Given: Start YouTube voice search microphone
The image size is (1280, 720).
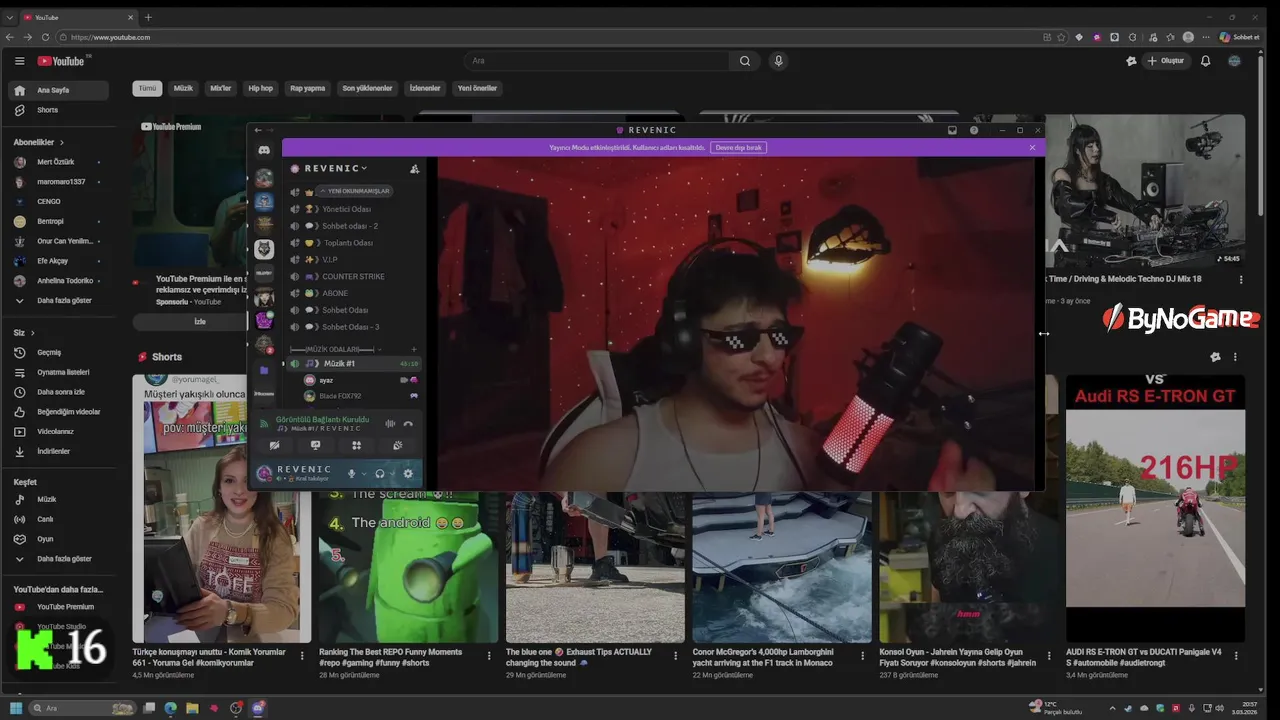Looking at the screenshot, I should click(x=778, y=61).
